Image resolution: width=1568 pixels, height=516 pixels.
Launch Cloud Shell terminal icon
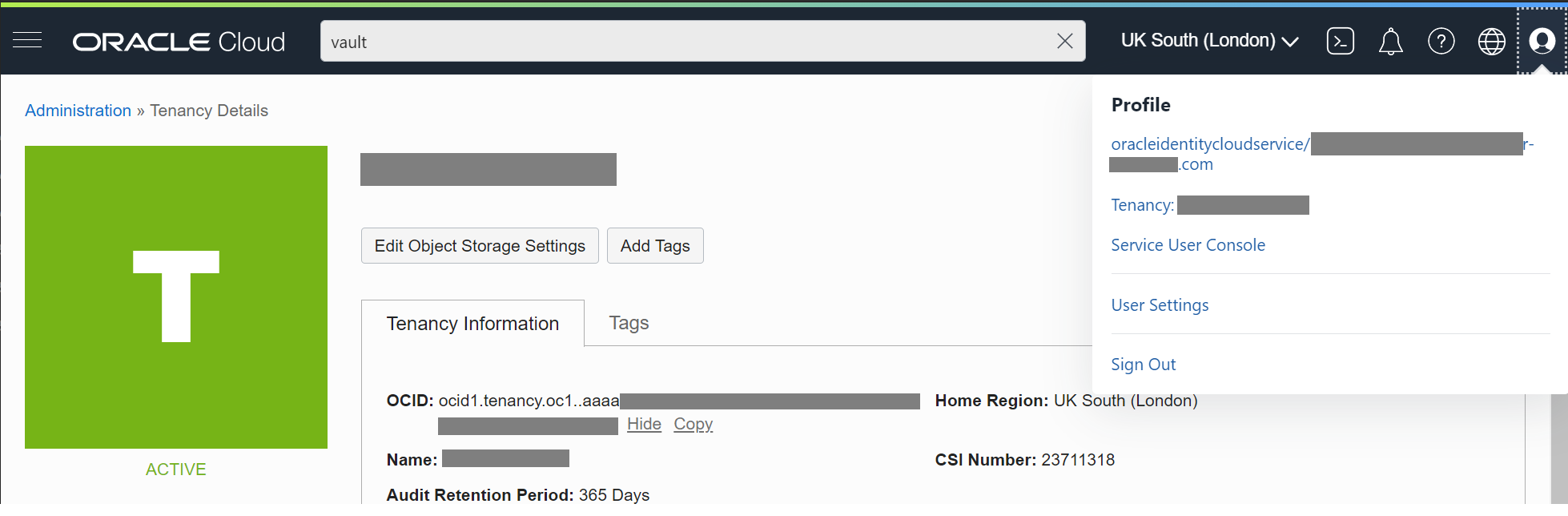1340,41
